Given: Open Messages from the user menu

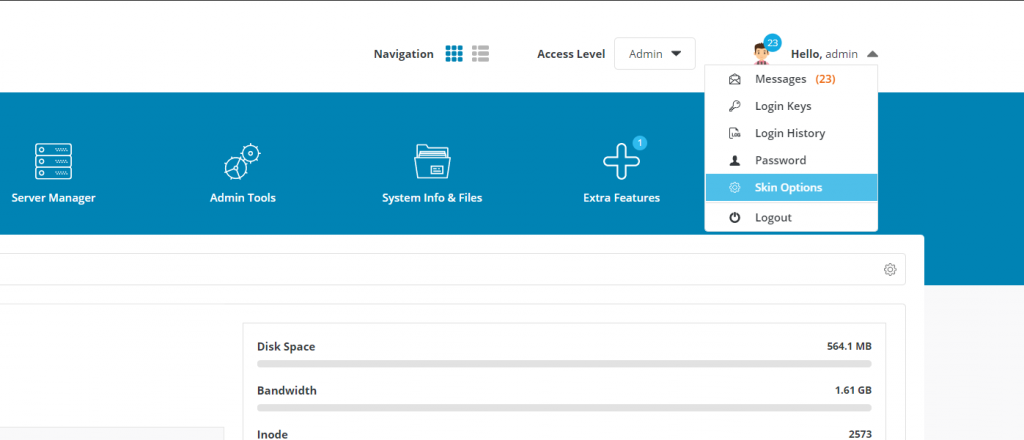Looking at the screenshot, I should point(791,80).
